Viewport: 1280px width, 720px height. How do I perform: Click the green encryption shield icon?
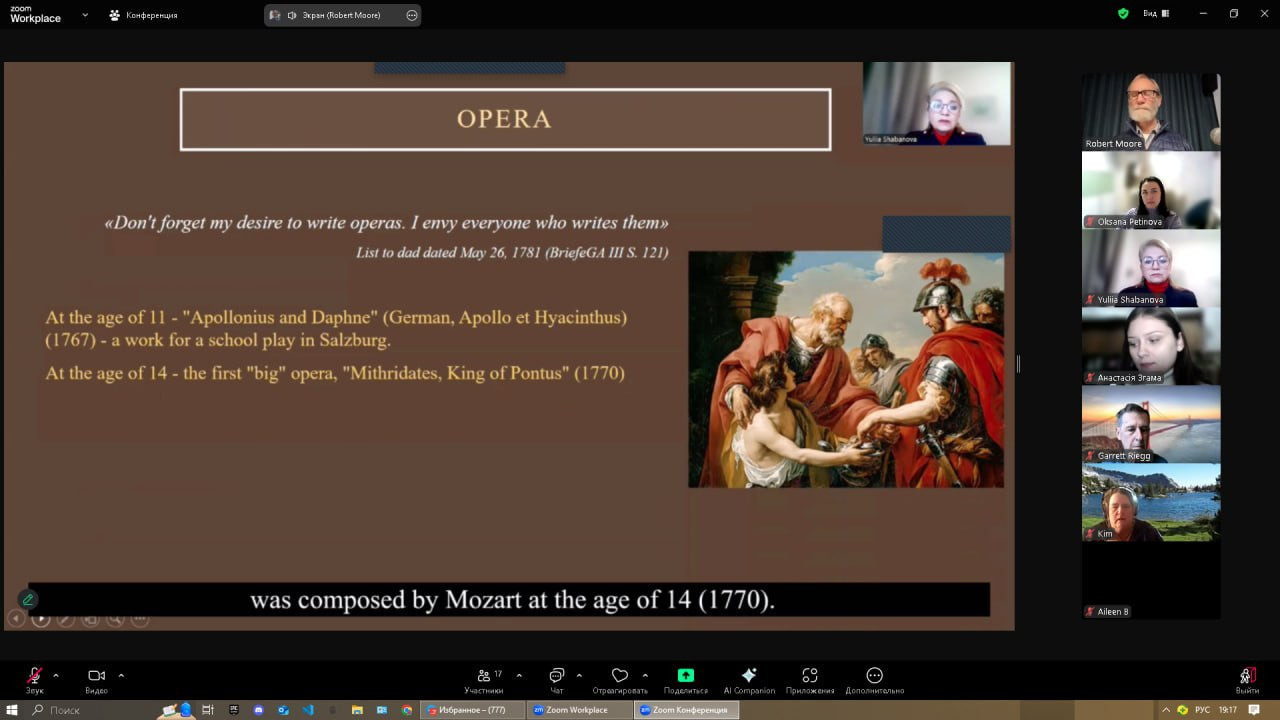[1123, 14]
